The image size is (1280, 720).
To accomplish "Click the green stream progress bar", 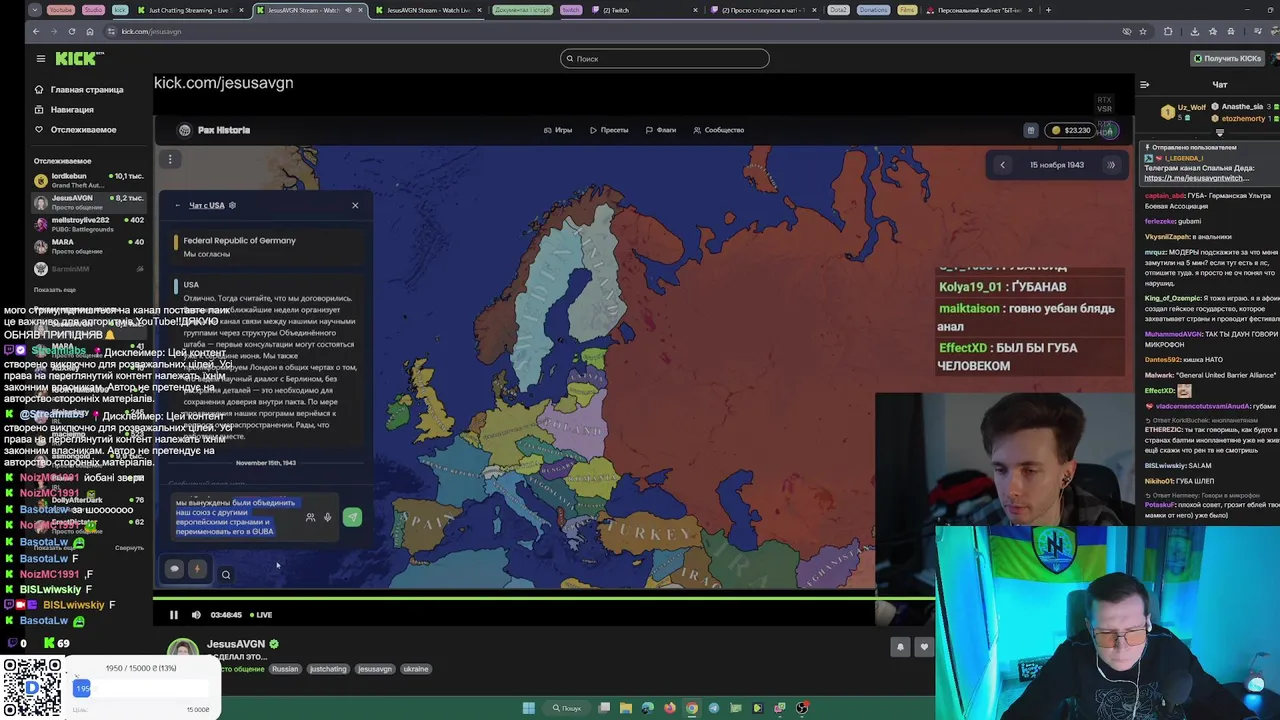I will click(x=544, y=598).
